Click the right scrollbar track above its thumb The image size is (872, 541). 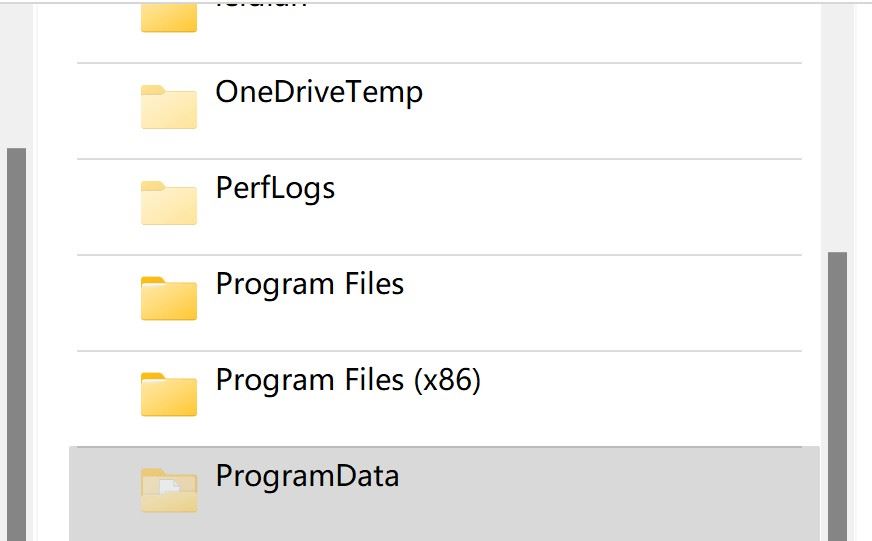pyautogui.click(x=837, y=130)
